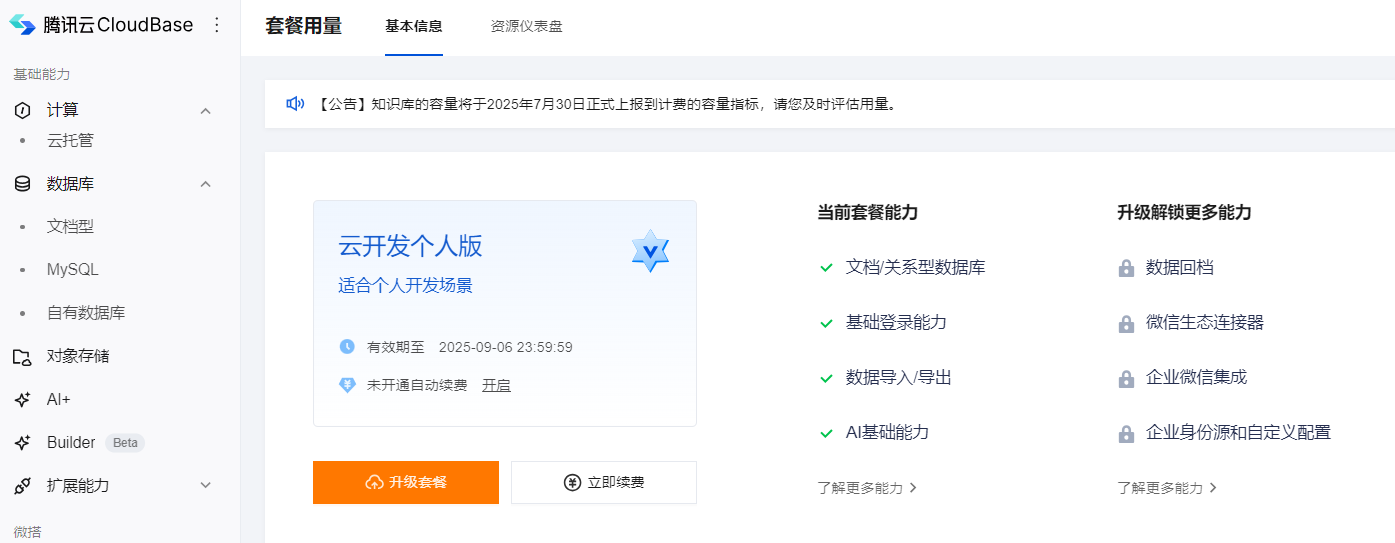
Task: Click the 计算 hexagon icon in sidebar
Action: [22, 111]
